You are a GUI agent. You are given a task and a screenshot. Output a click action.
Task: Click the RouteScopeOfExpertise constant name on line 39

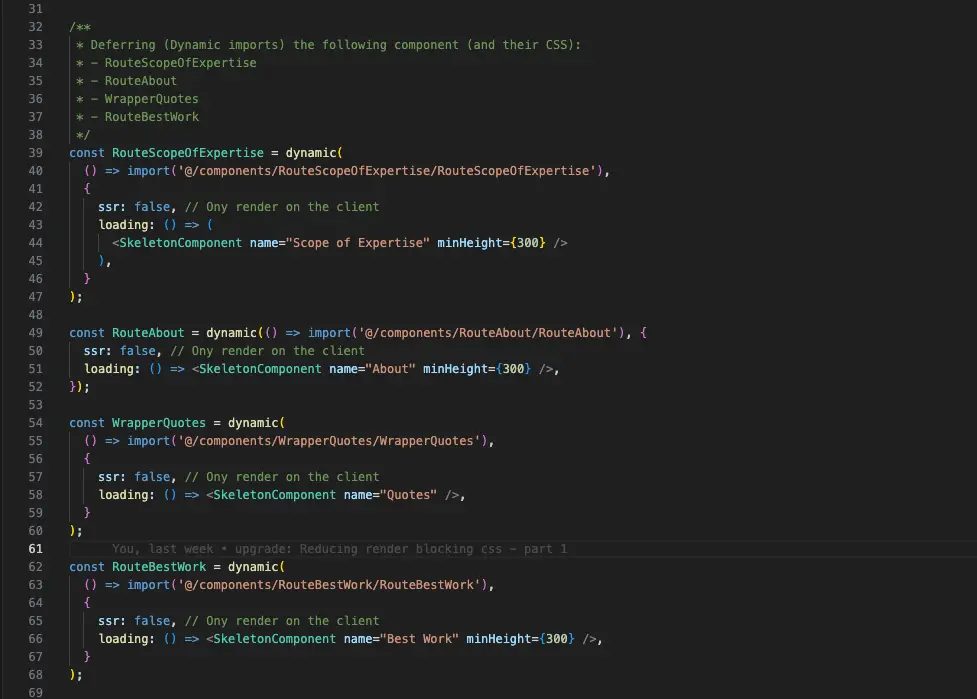(188, 153)
